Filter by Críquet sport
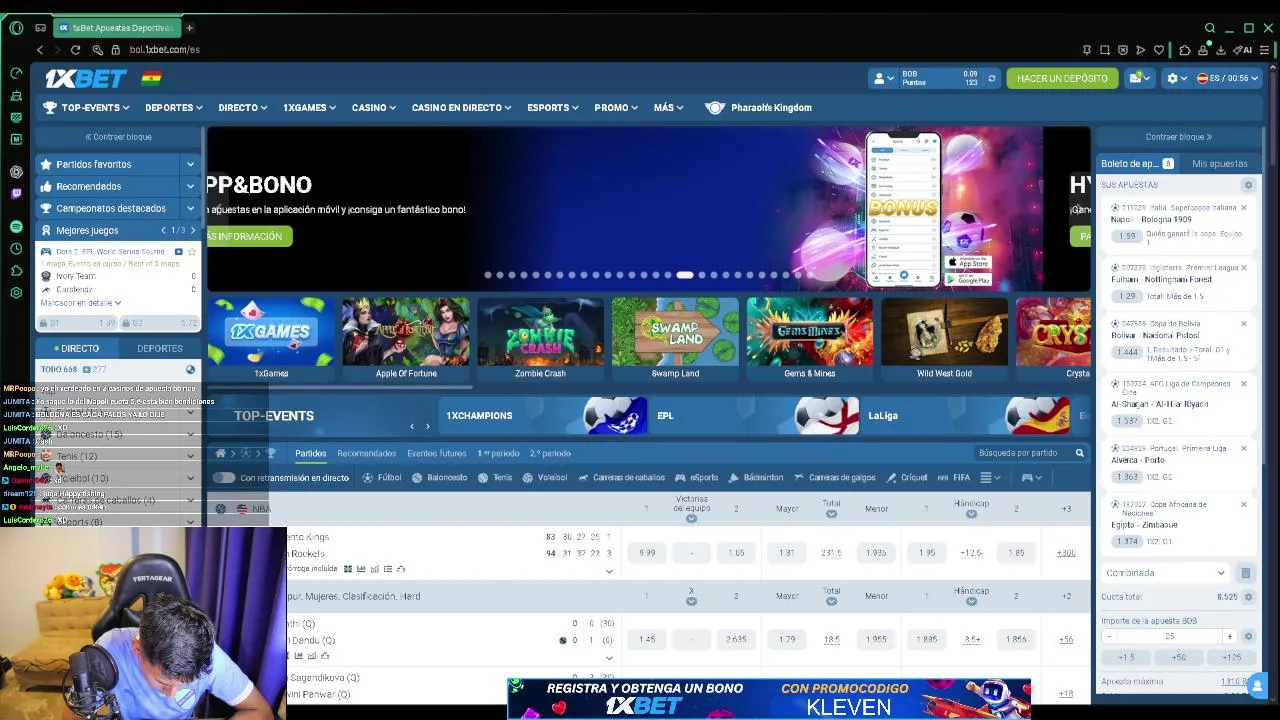The image size is (1280, 720). pyautogui.click(x=907, y=478)
